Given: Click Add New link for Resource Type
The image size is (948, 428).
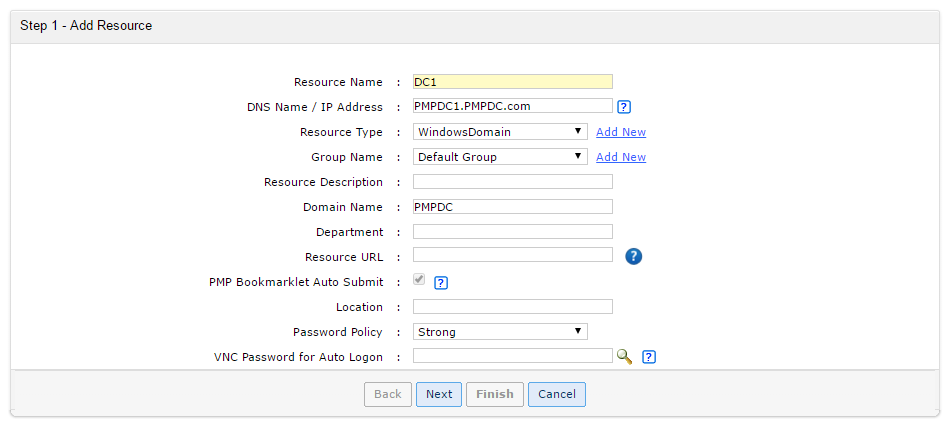Looking at the screenshot, I should (x=621, y=132).
